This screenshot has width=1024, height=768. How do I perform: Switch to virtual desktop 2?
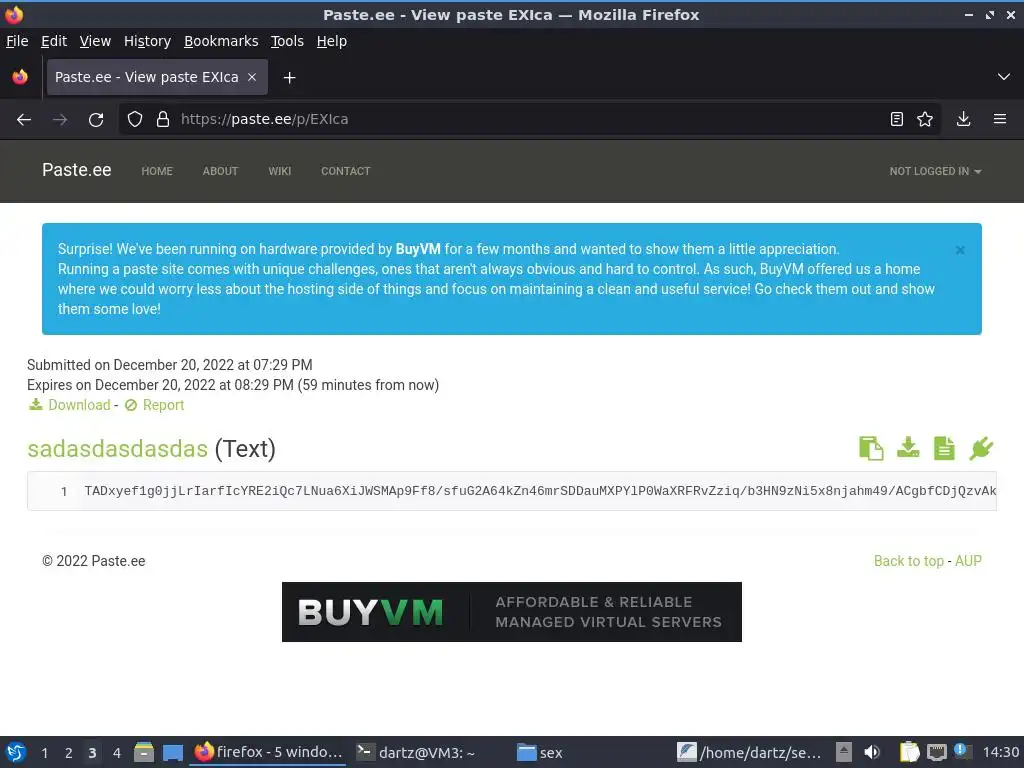point(69,753)
